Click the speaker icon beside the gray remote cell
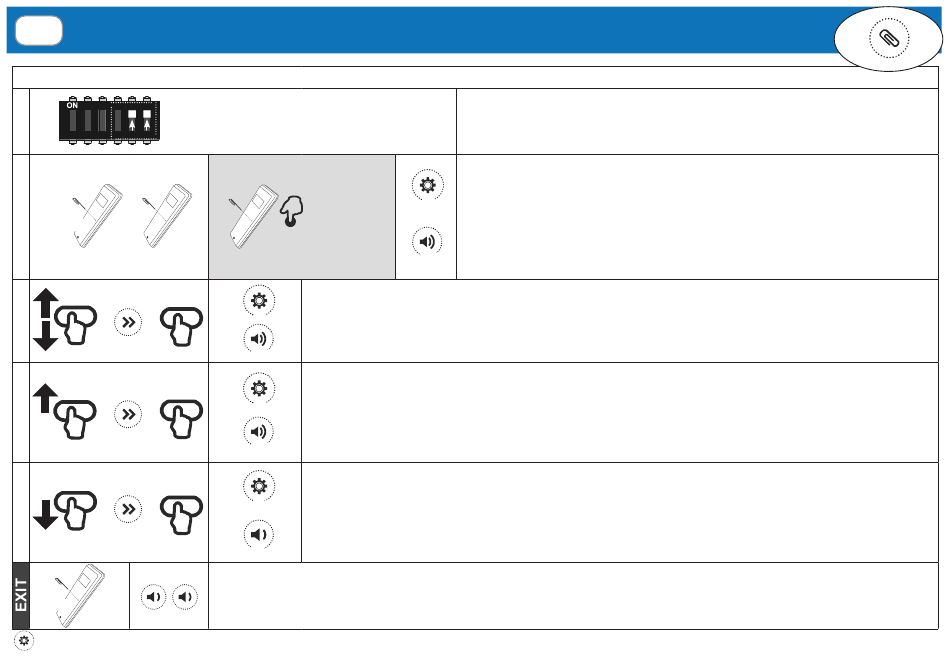Screen dimensions: 950x660 427,242
